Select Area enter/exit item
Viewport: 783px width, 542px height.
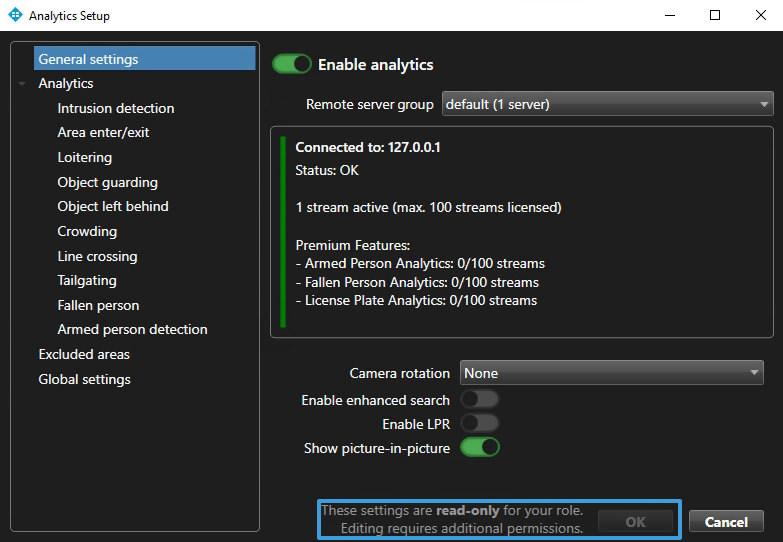[x=103, y=132]
